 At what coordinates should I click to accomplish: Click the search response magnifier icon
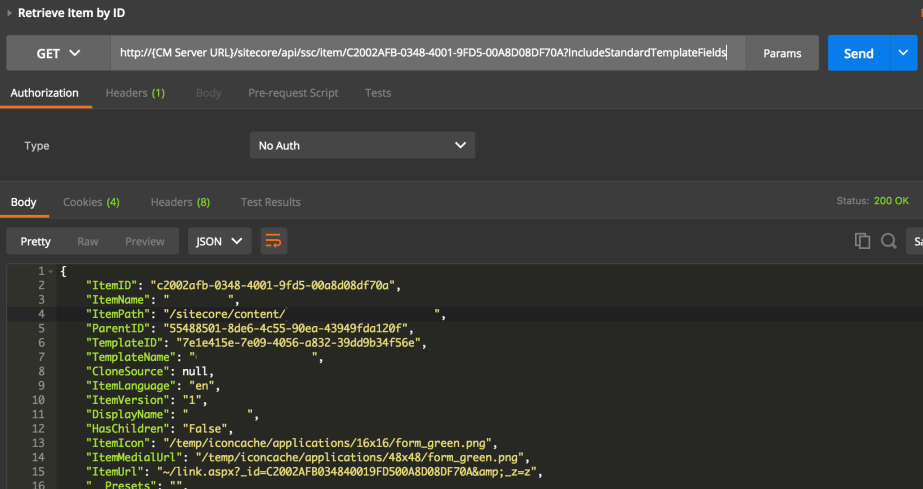click(x=888, y=241)
